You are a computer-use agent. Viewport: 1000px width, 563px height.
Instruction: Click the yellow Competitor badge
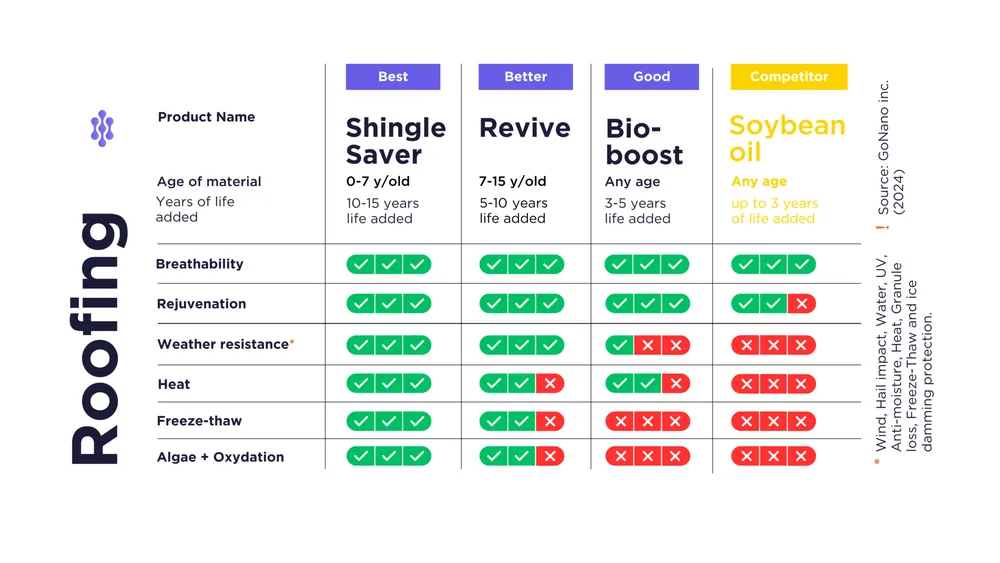click(789, 77)
